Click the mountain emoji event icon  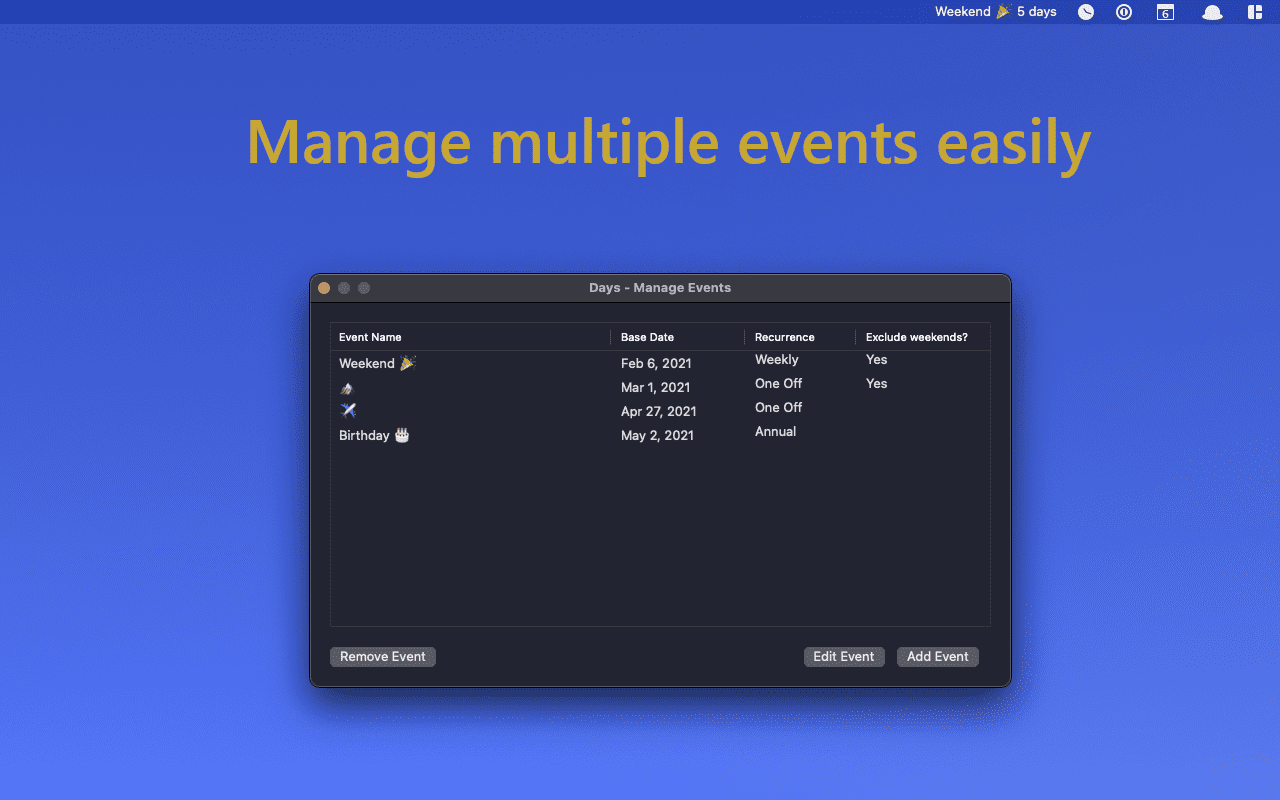[x=345, y=387]
